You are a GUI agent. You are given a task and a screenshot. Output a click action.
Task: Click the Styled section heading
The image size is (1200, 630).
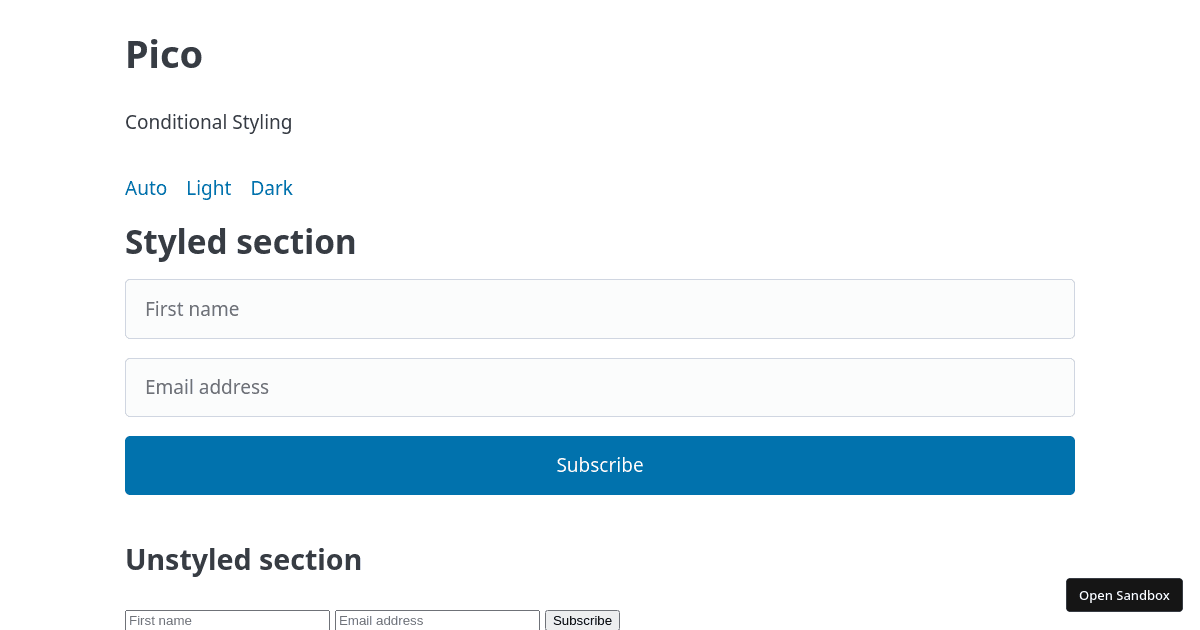tap(240, 241)
